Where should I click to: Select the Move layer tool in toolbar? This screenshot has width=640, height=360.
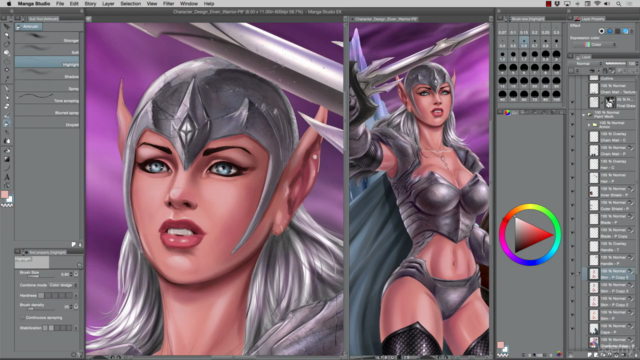pos(7,27)
